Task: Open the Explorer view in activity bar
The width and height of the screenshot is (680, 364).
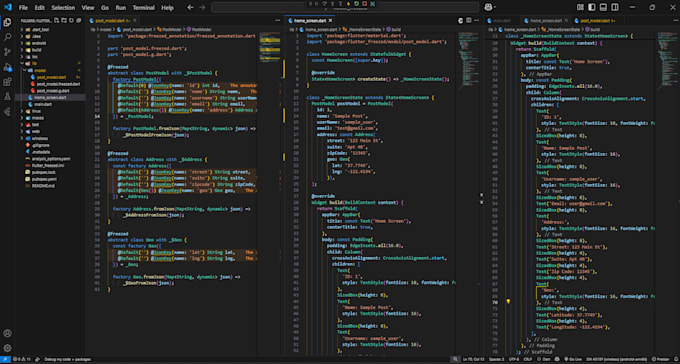Action: tap(7, 23)
